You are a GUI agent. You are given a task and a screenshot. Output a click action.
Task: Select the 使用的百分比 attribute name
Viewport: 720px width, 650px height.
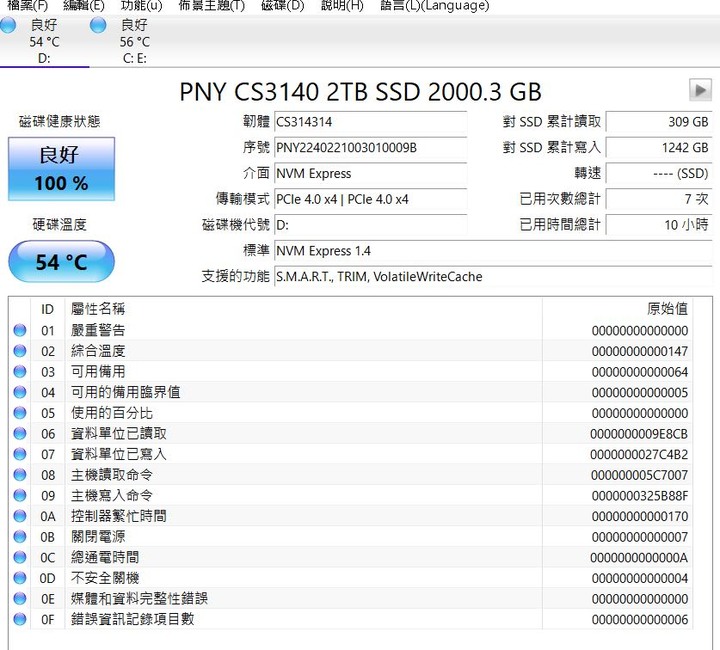[x=112, y=413]
